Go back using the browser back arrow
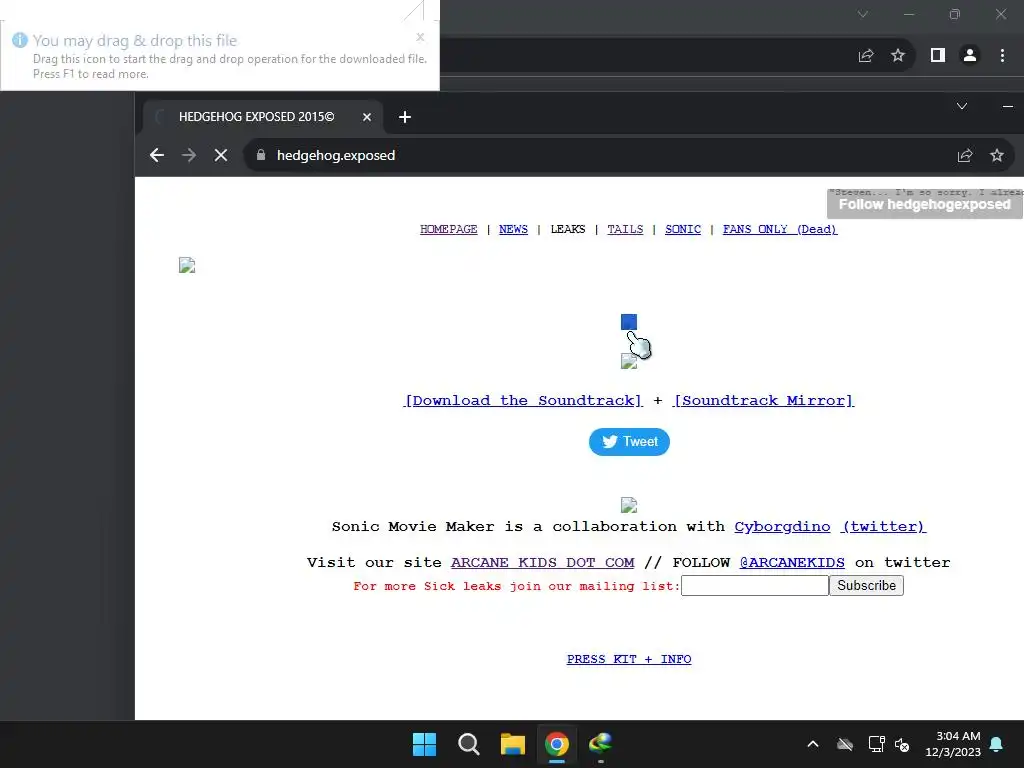 [157, 155]
